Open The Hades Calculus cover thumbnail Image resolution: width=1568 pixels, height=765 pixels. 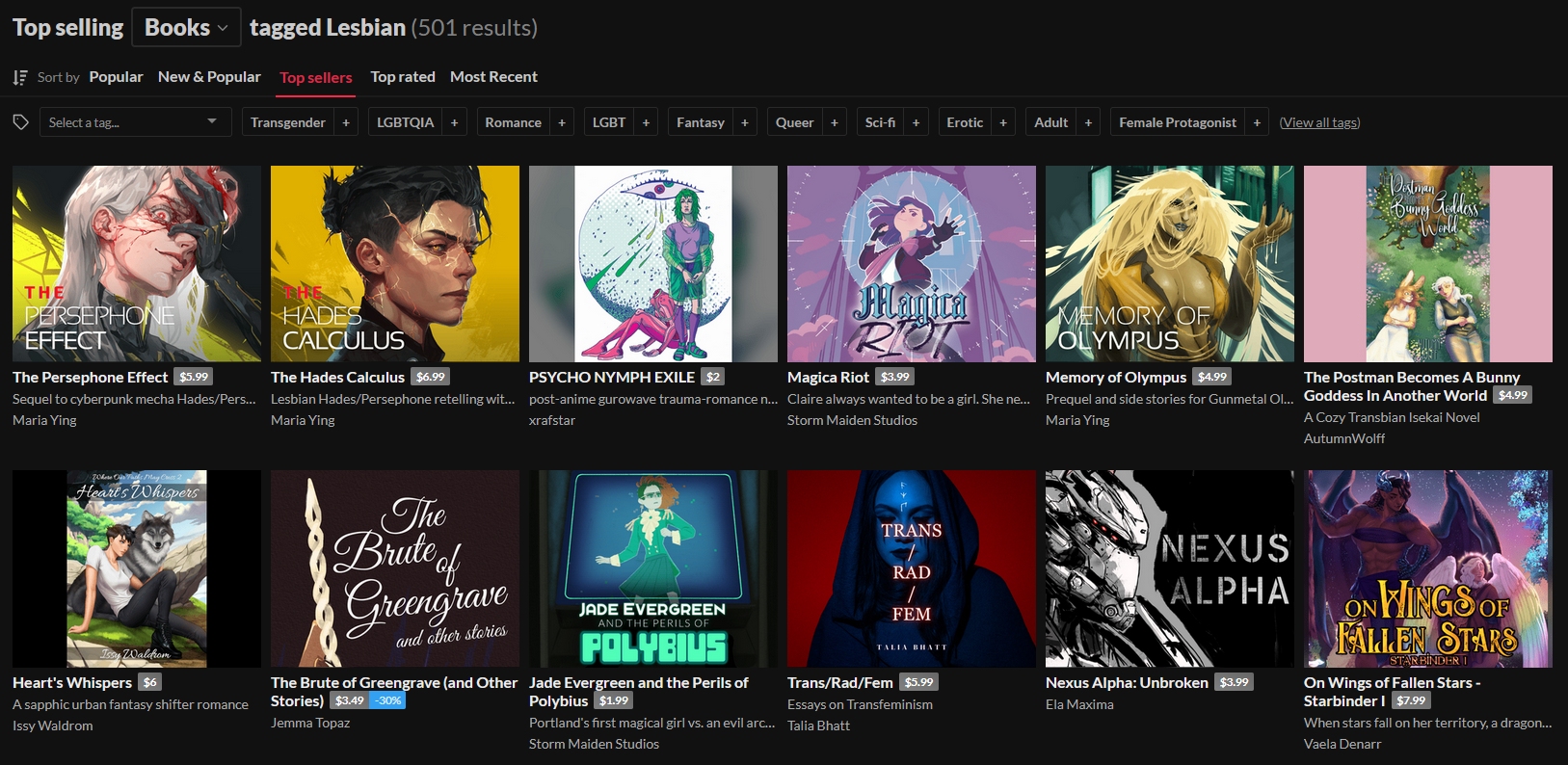click(x=395, y=264)
